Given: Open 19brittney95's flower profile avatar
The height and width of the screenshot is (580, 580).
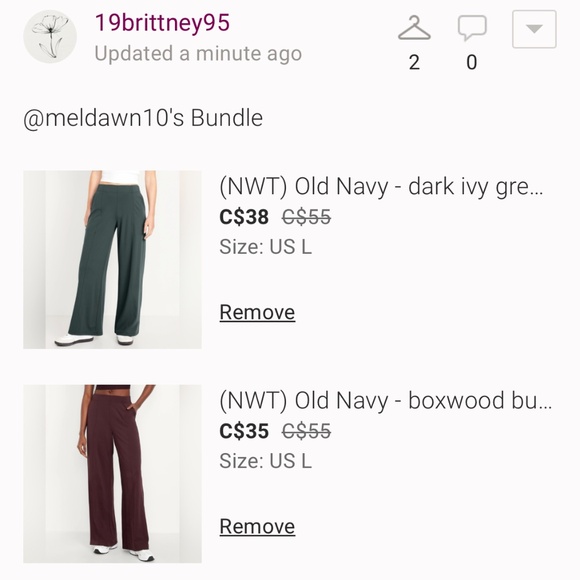Looking at the screenshot, I should [50, 37].
